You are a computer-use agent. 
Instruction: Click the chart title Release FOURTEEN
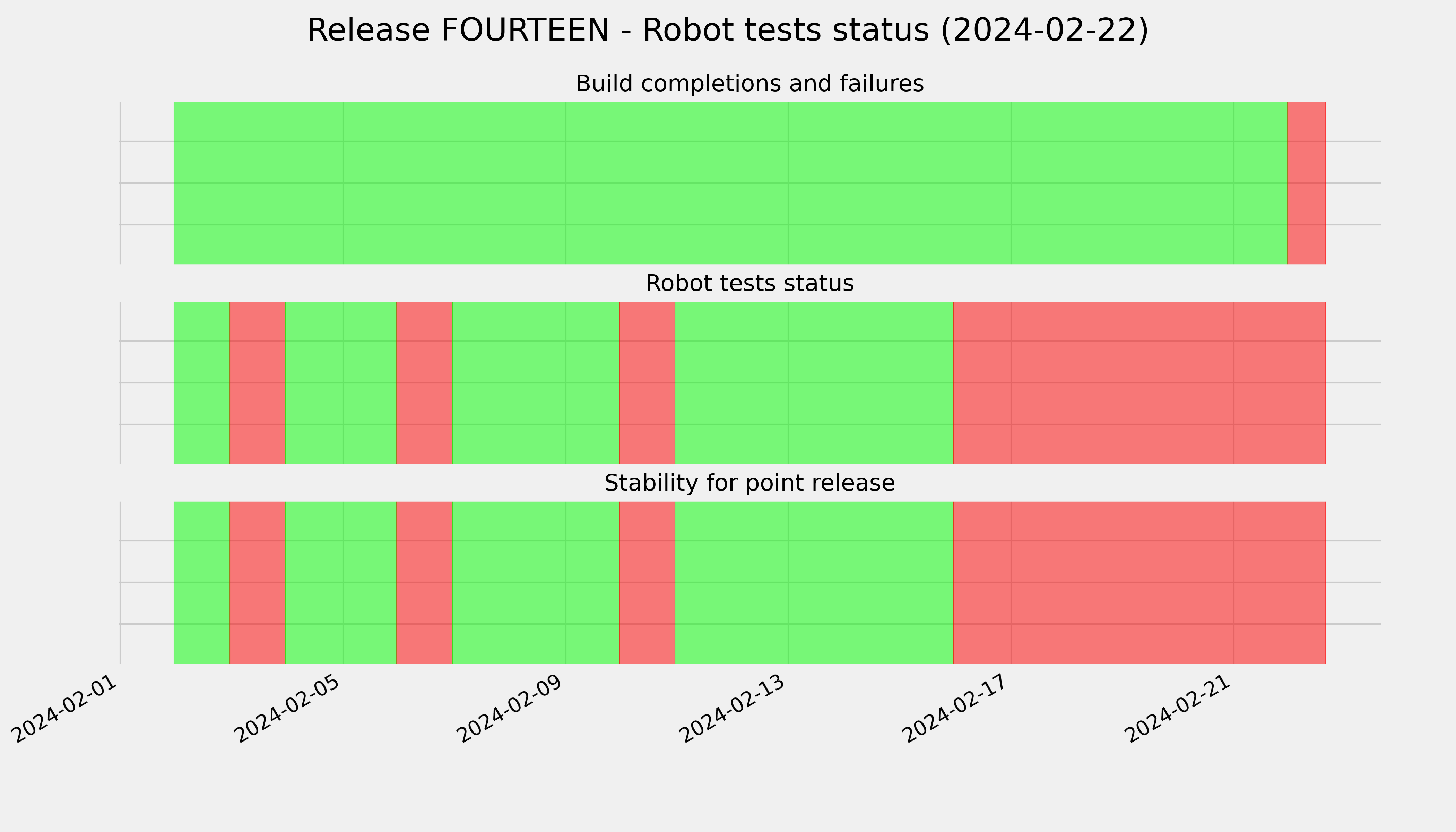click(x=727, y=30)
